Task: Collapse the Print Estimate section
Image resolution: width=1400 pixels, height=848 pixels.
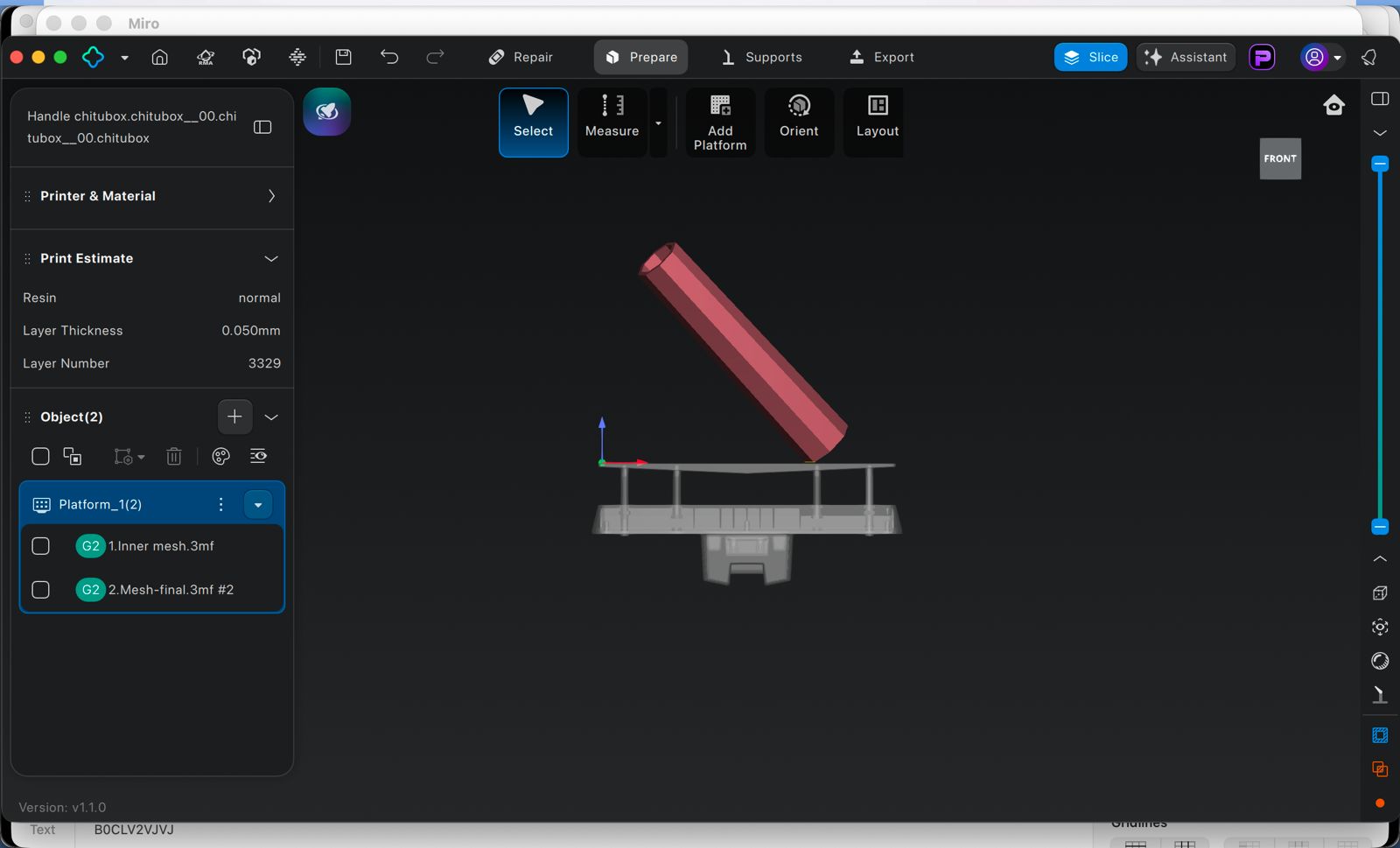Action: (271, 258)
